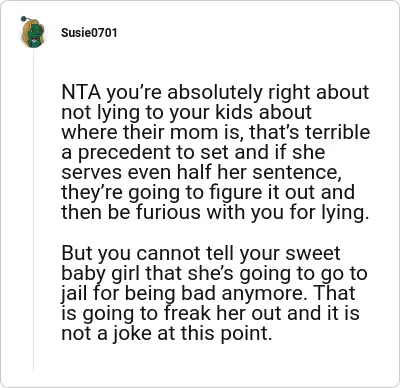Click the word NTA starting the comment
Screen dimensions: 400x388
point(81,92)
